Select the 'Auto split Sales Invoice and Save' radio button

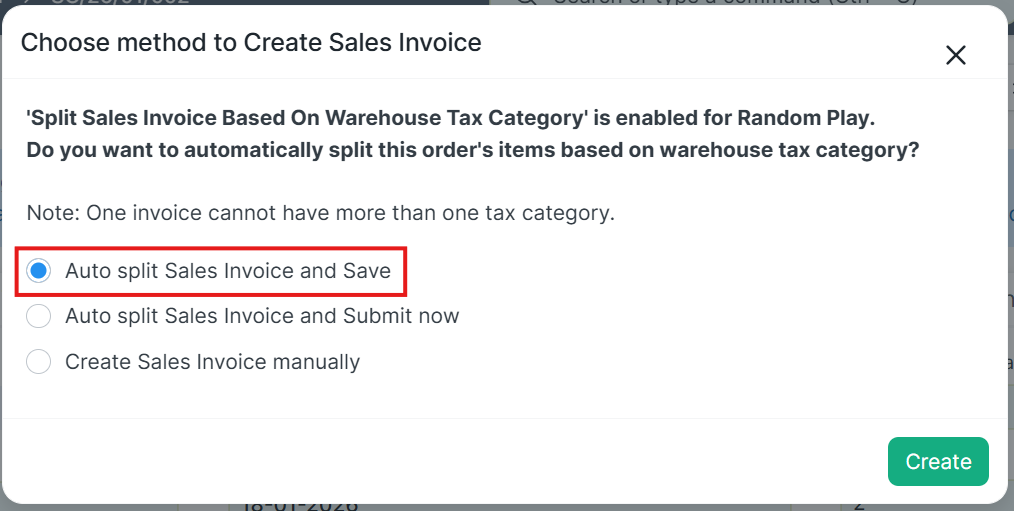(39, 271)
